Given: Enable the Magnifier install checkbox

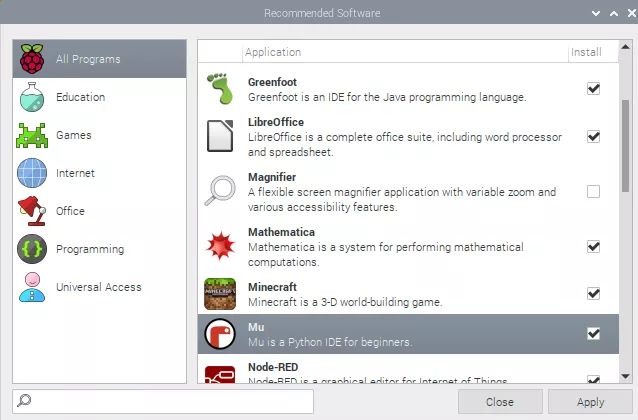Looking at the screenshot, I should (x=593, y=192).
